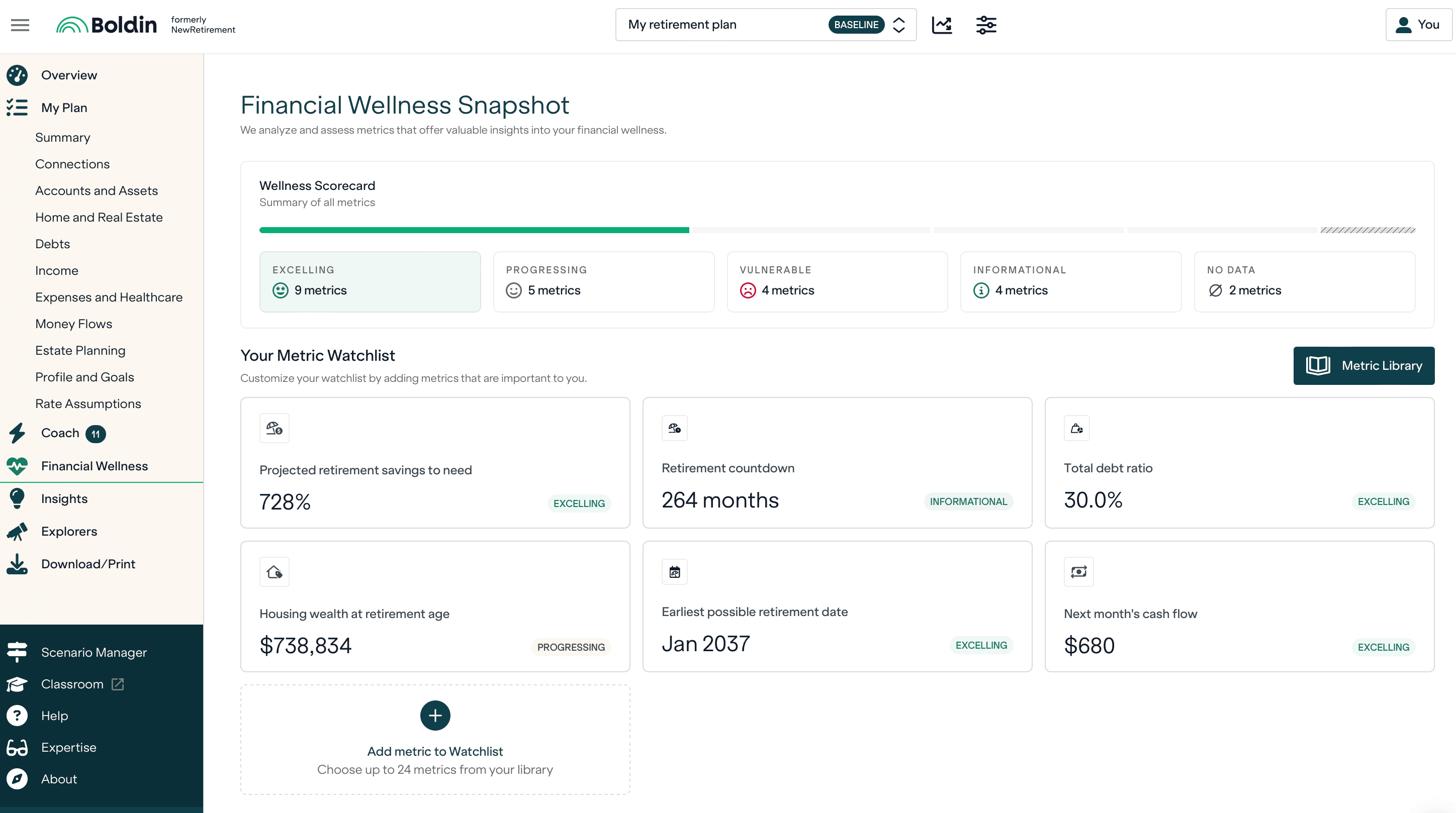
Task: Open Coach using the lightning bolt icon
Action: pos(17,433)
